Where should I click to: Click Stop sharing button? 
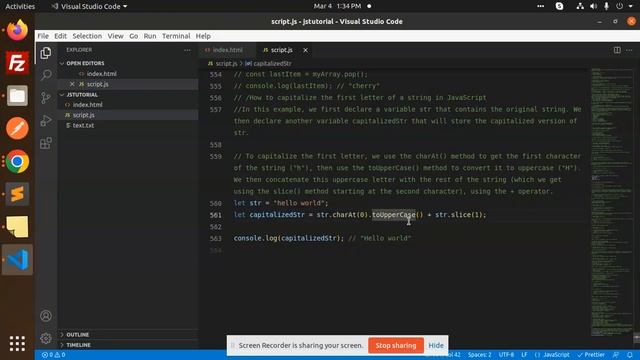(x=396, y=345)
